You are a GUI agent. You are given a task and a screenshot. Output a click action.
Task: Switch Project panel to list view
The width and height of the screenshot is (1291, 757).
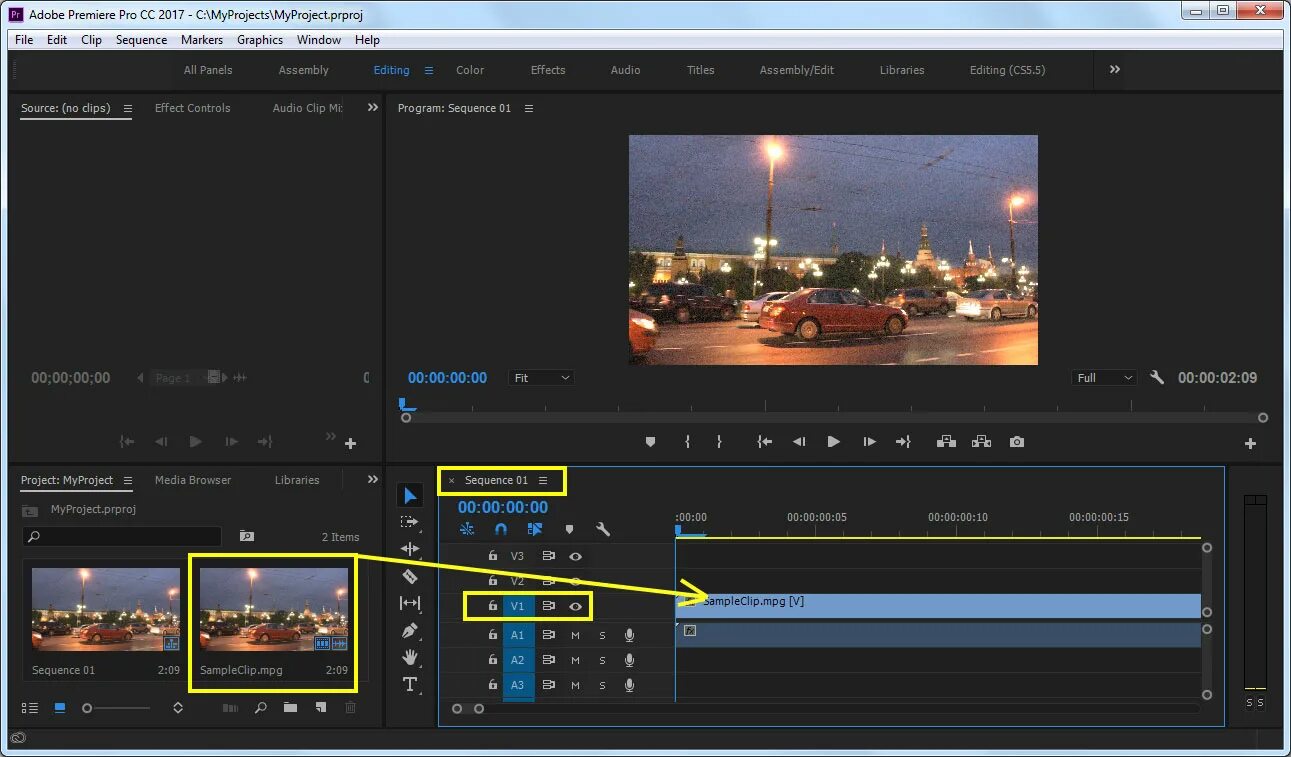pyautogui.click(x=30, y=708)
